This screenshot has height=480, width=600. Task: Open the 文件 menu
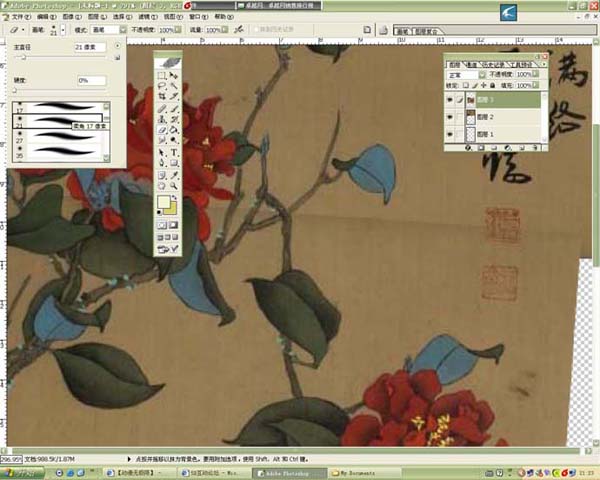(21, 17)
